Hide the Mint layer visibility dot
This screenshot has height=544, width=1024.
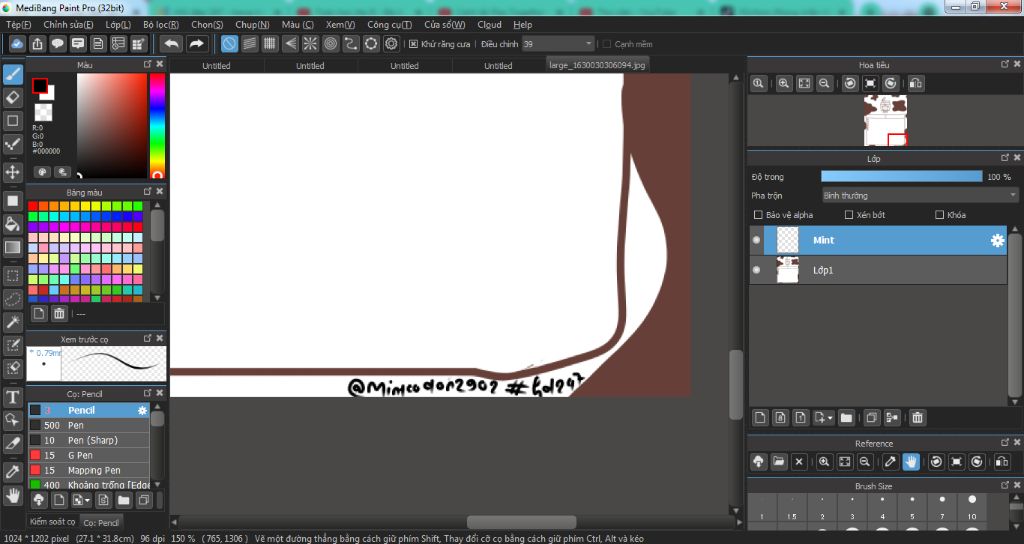(756, 240)
